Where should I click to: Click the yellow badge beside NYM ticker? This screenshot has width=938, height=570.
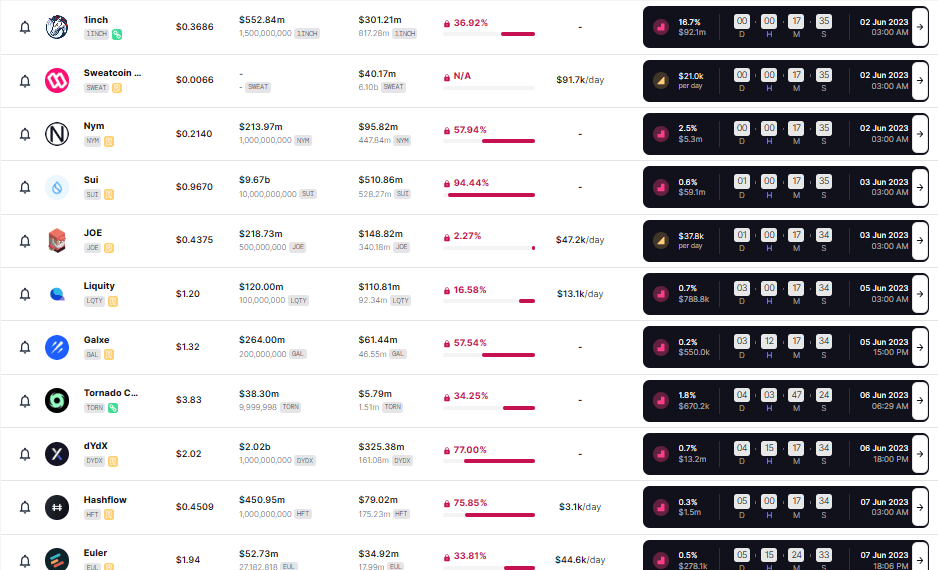109,141
